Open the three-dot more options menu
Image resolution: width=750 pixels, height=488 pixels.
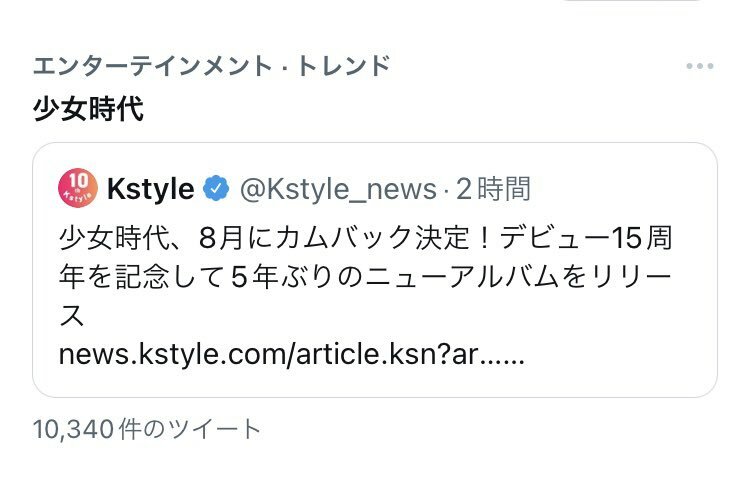700,66
